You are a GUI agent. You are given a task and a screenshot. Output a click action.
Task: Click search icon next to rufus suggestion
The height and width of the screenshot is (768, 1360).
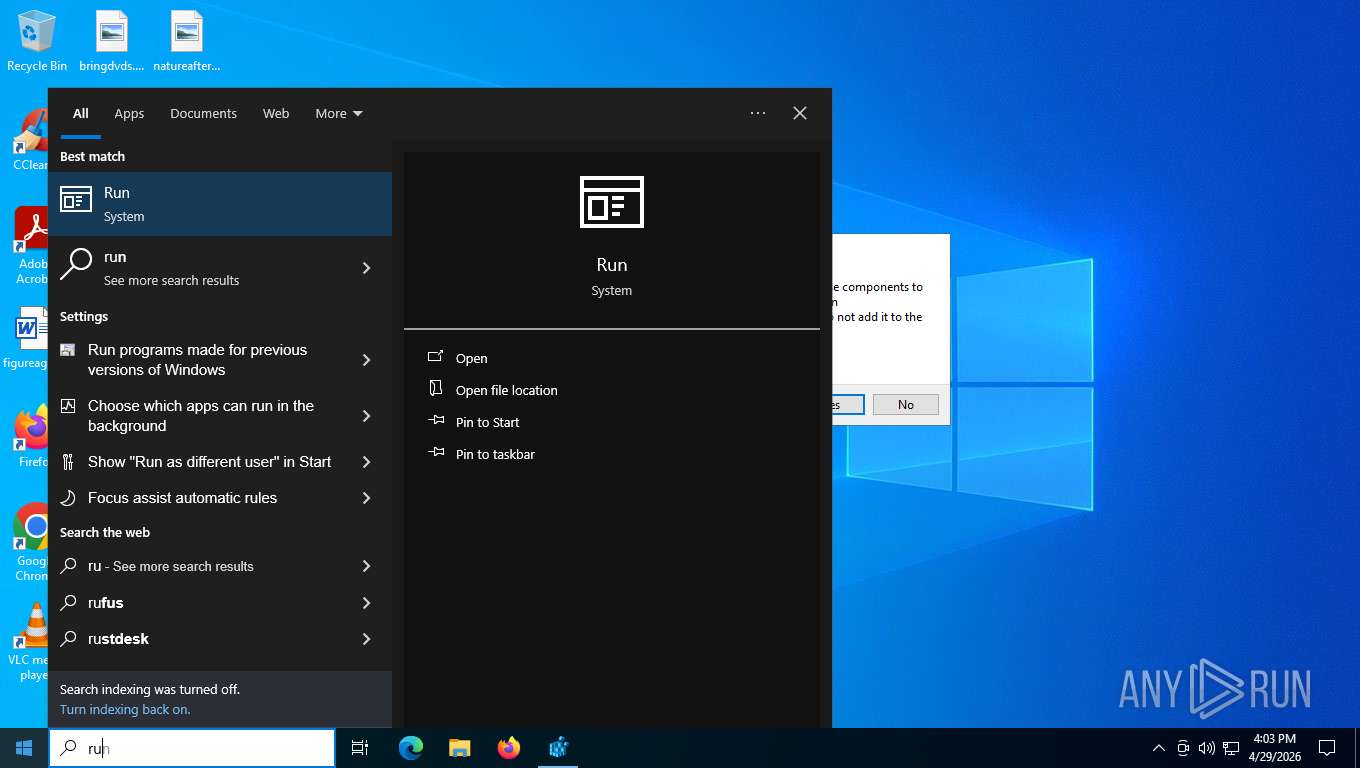(x=68, y=603)
